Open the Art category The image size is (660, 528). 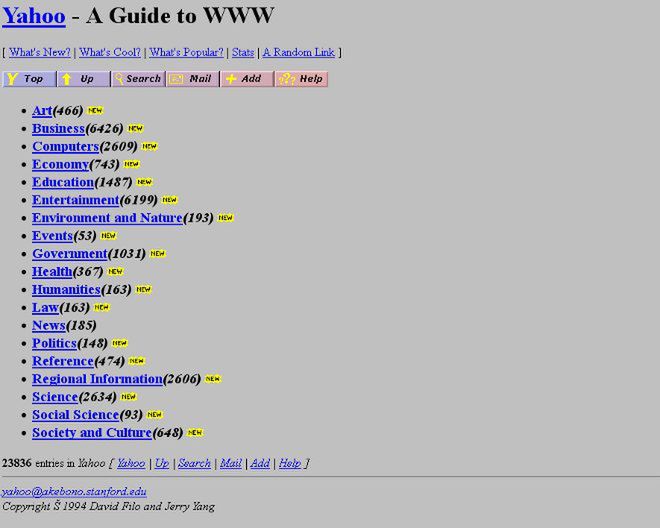tap(42, 111)
